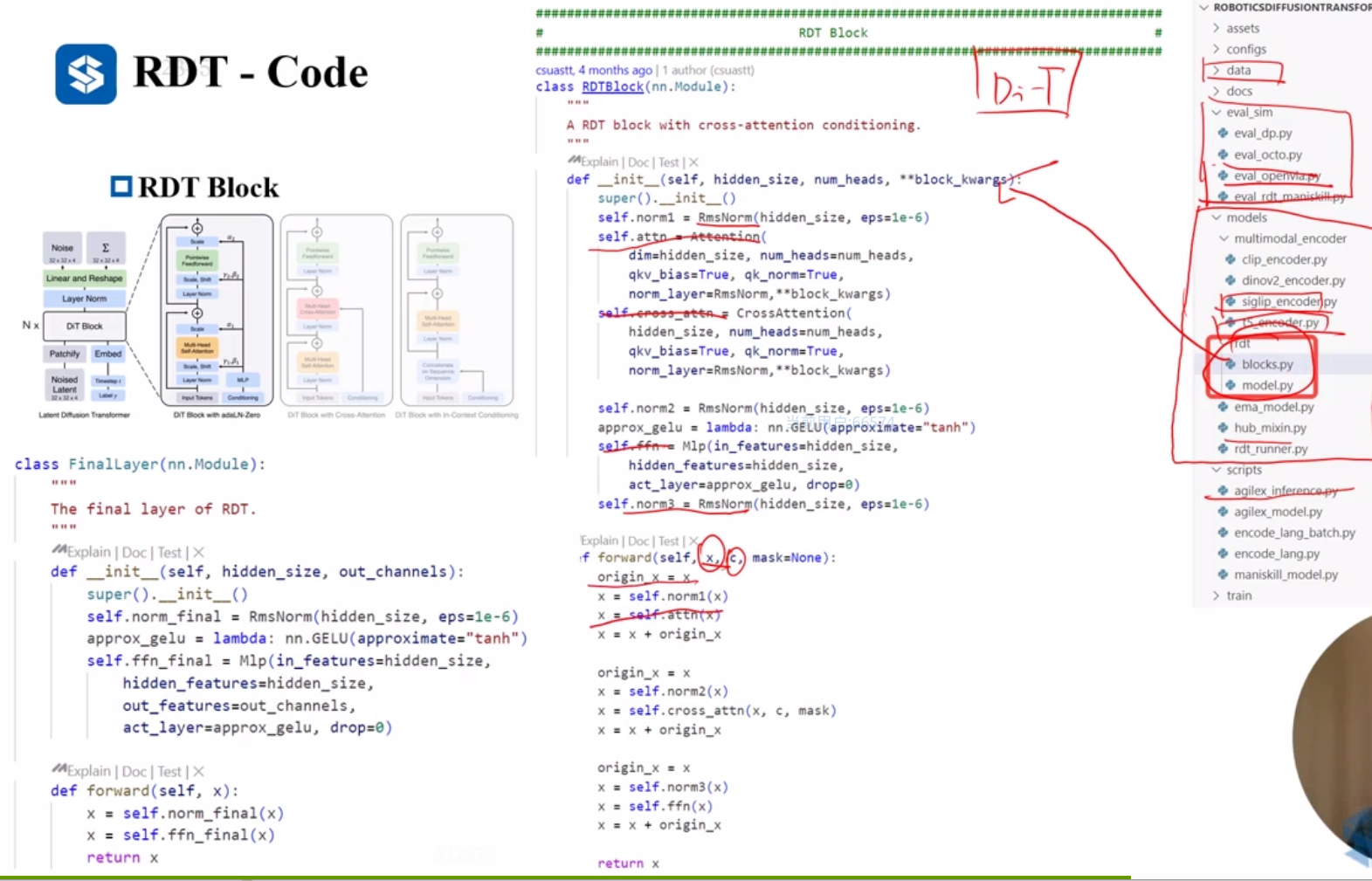
Task: Click Explain above FinalLayer __init__
Action: [x=89, y=552]
